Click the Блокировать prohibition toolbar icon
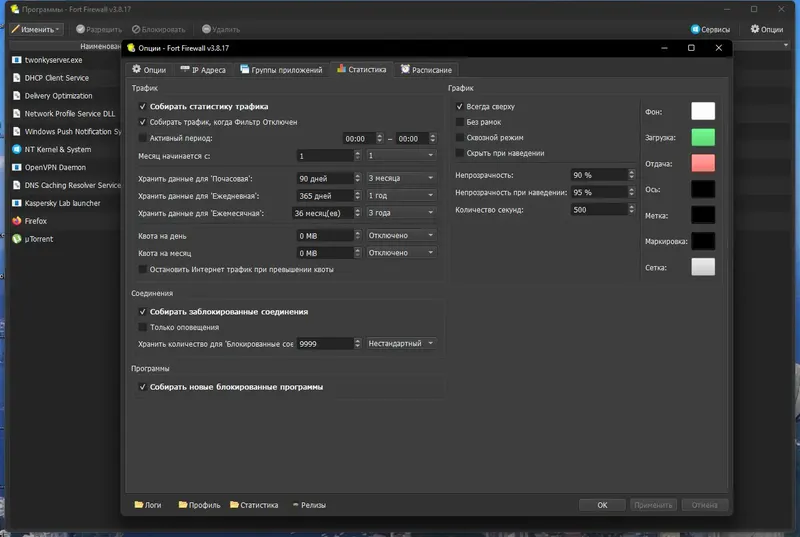This screenshot has height=537, width=800. pos(136,30)
